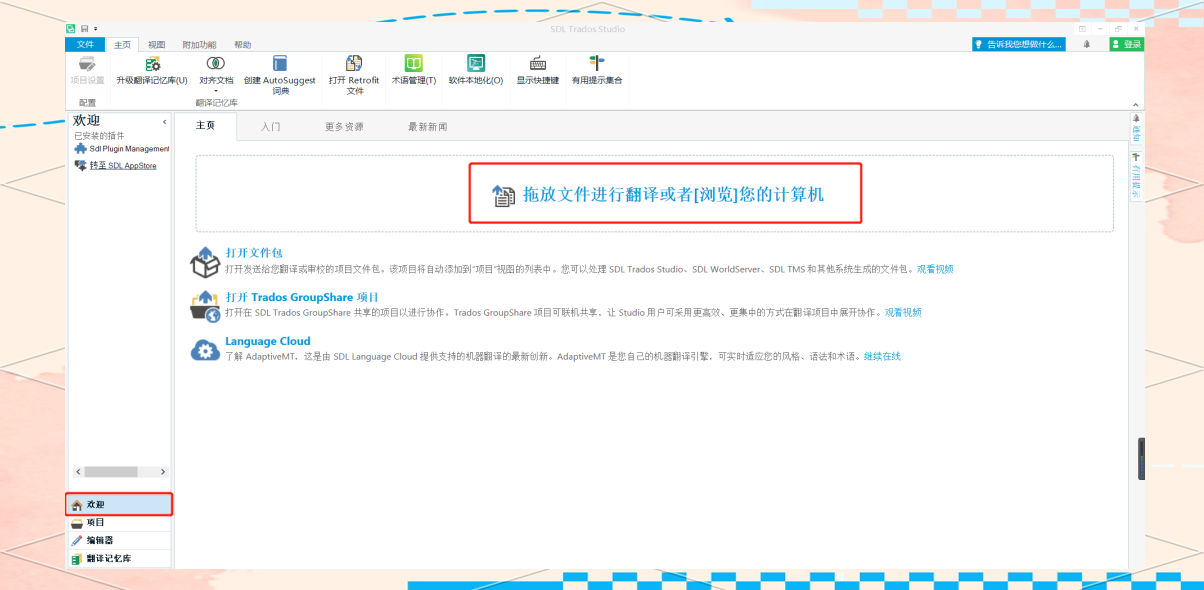Open the 文件 menu

(85, 45)
